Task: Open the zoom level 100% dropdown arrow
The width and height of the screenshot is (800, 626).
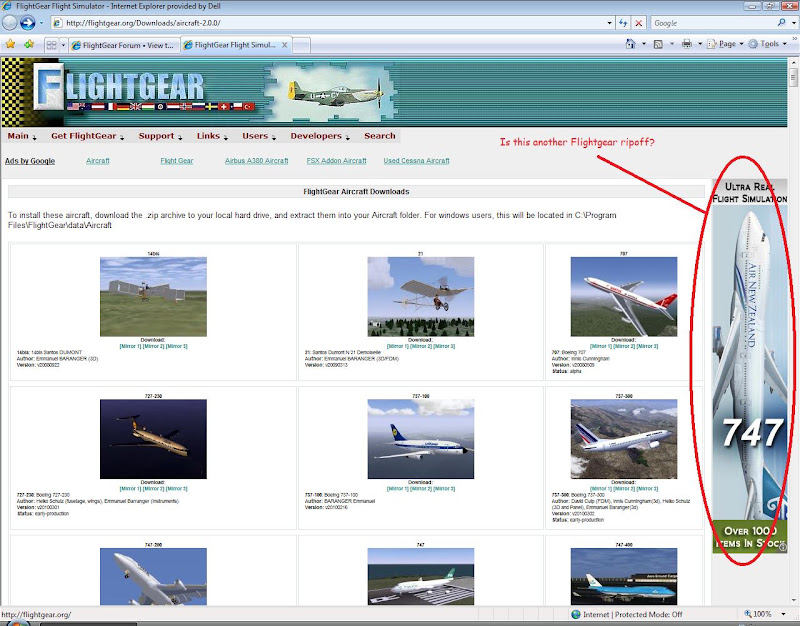Action: 783,614
